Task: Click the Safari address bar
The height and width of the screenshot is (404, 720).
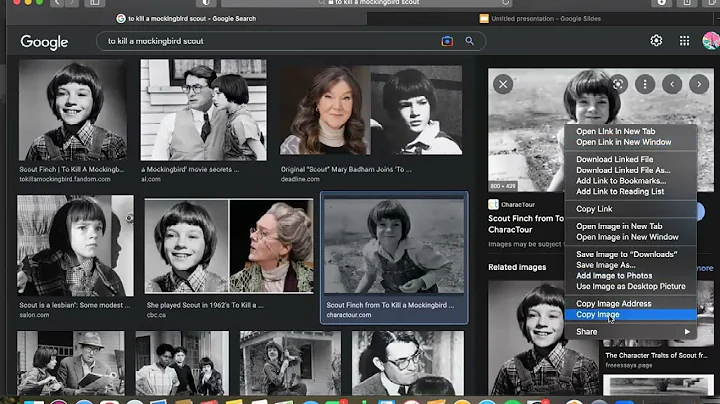Action: [367, 3]
